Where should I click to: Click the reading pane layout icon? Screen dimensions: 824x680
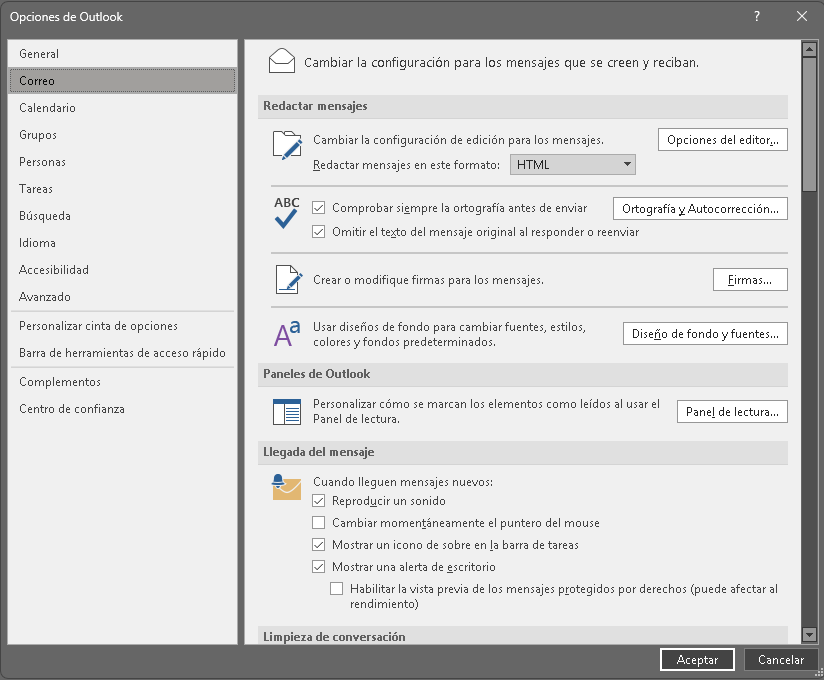pyautogui.click(x=287, y=411)
